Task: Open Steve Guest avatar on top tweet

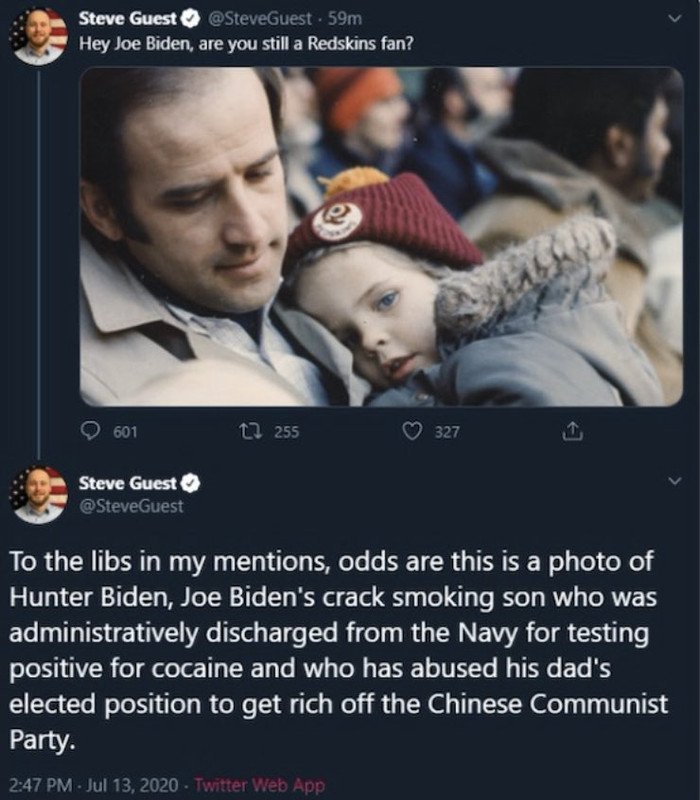Action: point(39,36)
